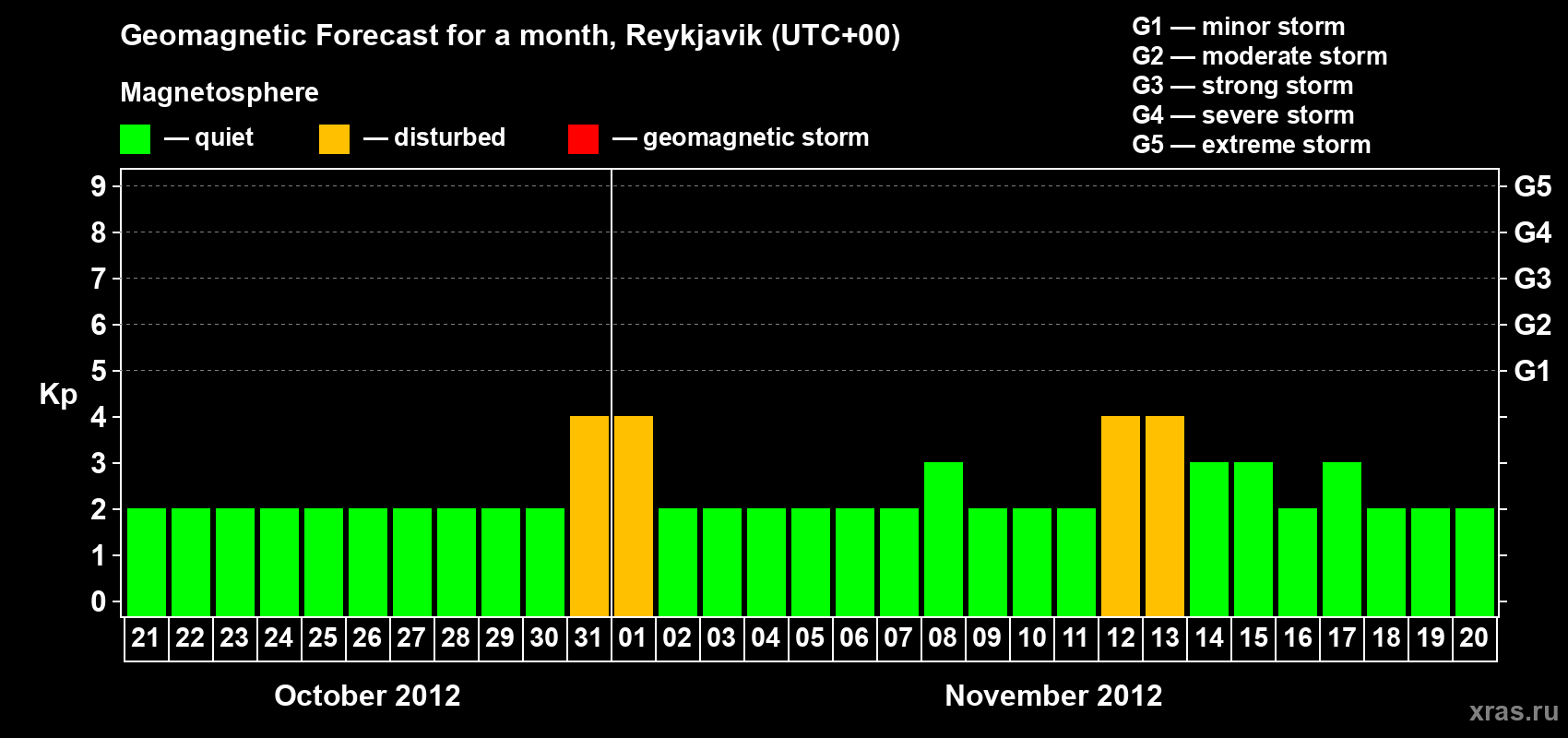Screen dimensions: 1568x738
Task: Click the date label 24
Action: [x=279, y=638]
